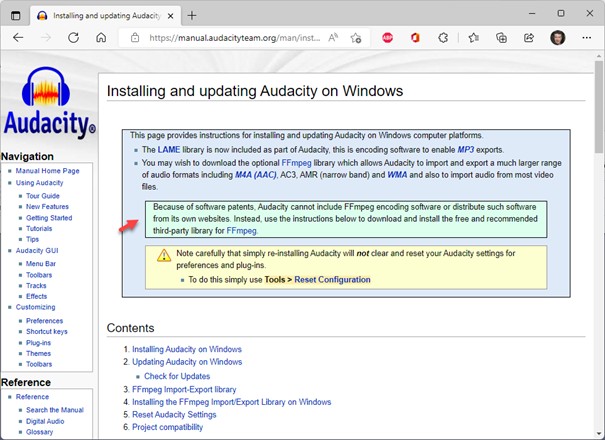
Task: Open Tour Guide sidebar link
Action: click(x=44, y=196)
